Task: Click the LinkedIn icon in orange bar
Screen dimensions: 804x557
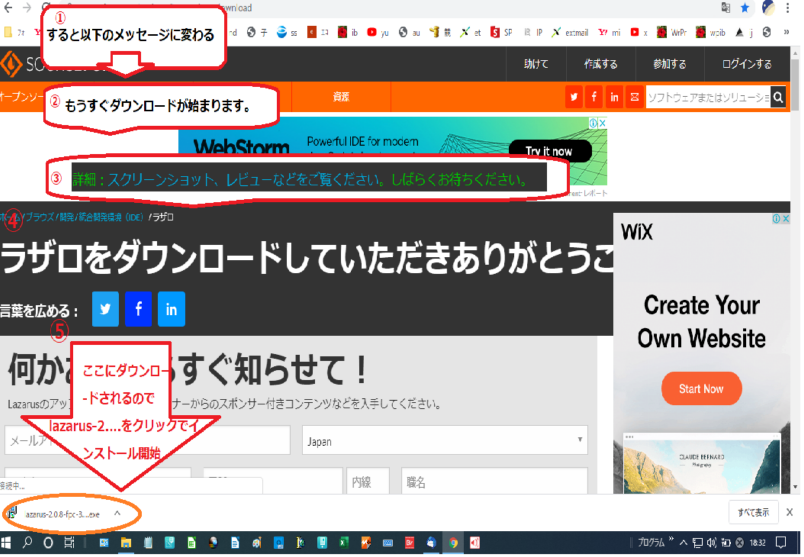Action: [x=614, y=97]
